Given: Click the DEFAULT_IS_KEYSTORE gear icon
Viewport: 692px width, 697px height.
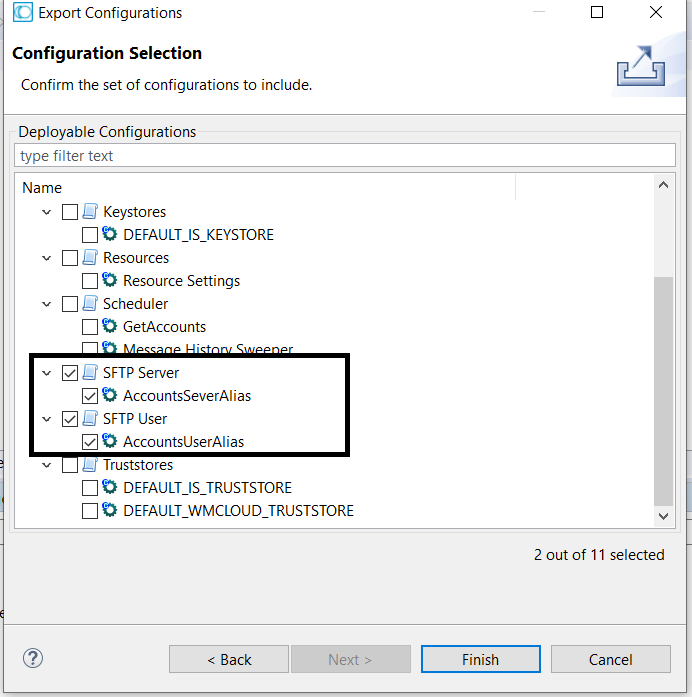Looking at the screenshot, I should [110, 235].
